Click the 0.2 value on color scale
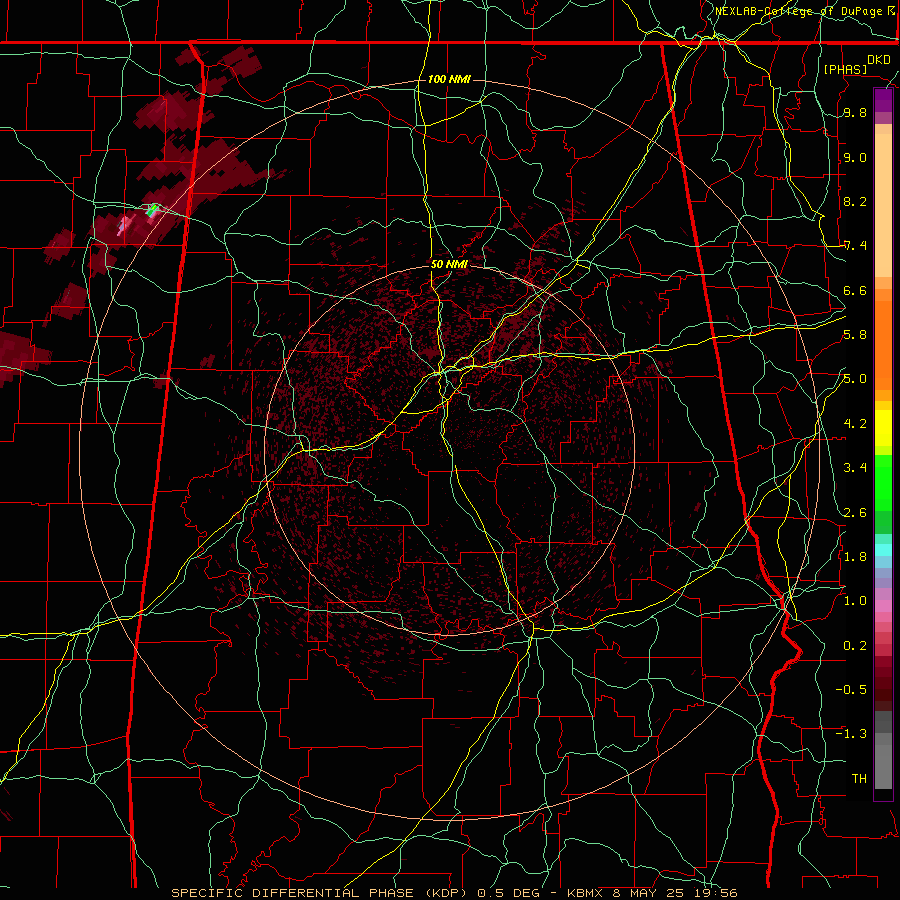 (855, 645)
